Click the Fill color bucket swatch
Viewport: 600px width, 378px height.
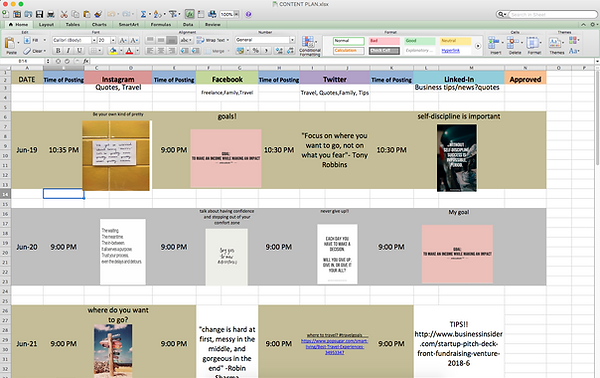pyautogui.click(x=113, y=51)
